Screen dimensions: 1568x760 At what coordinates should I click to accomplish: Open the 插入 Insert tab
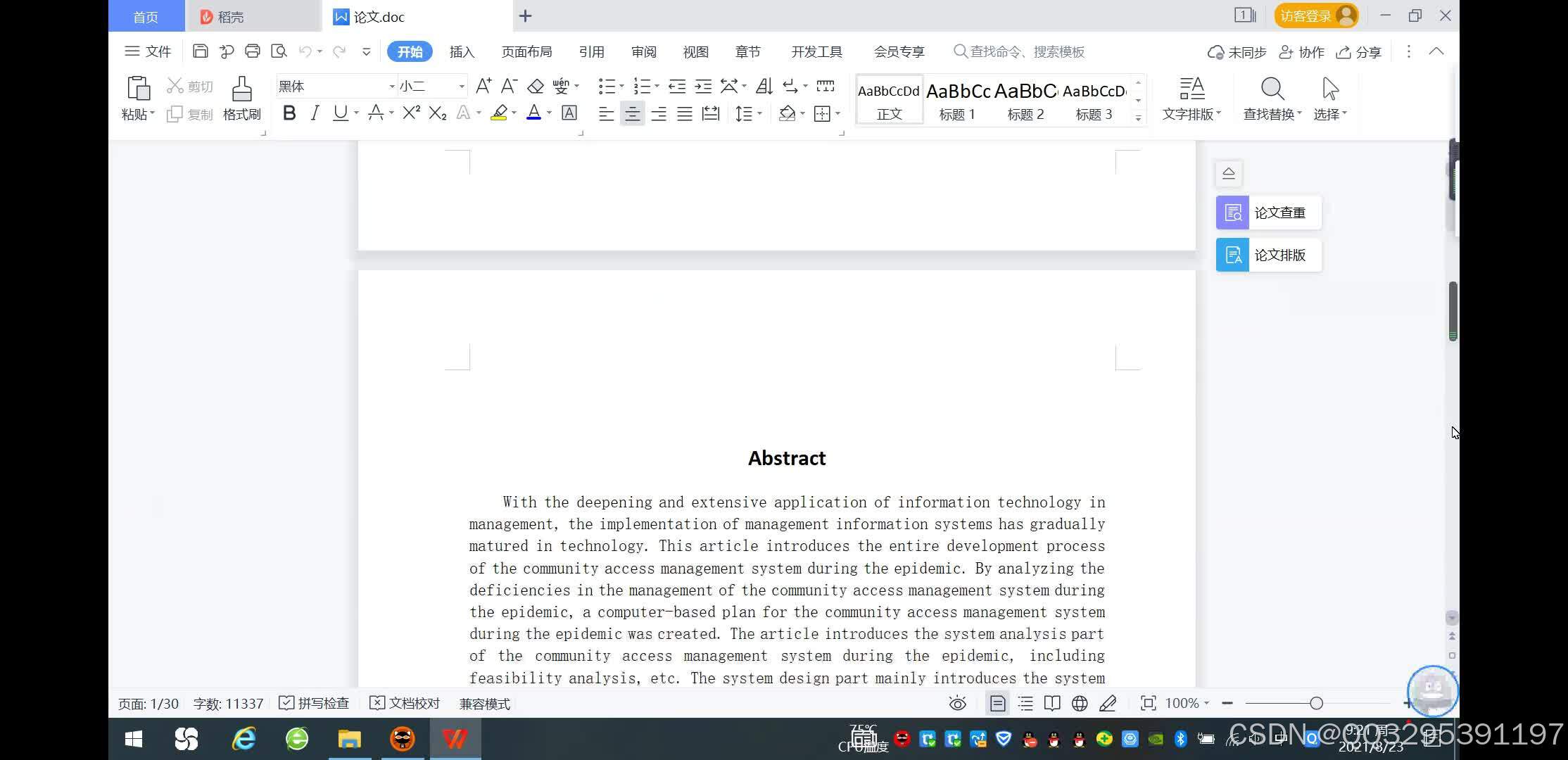tap(462, 52)
